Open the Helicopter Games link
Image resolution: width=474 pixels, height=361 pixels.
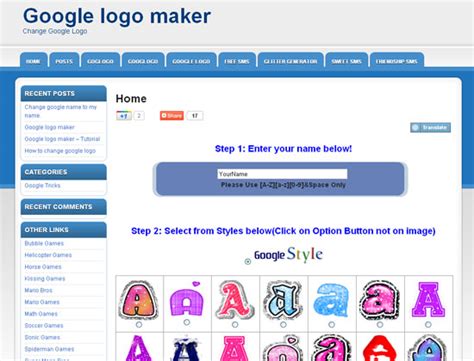coord(48,255)
